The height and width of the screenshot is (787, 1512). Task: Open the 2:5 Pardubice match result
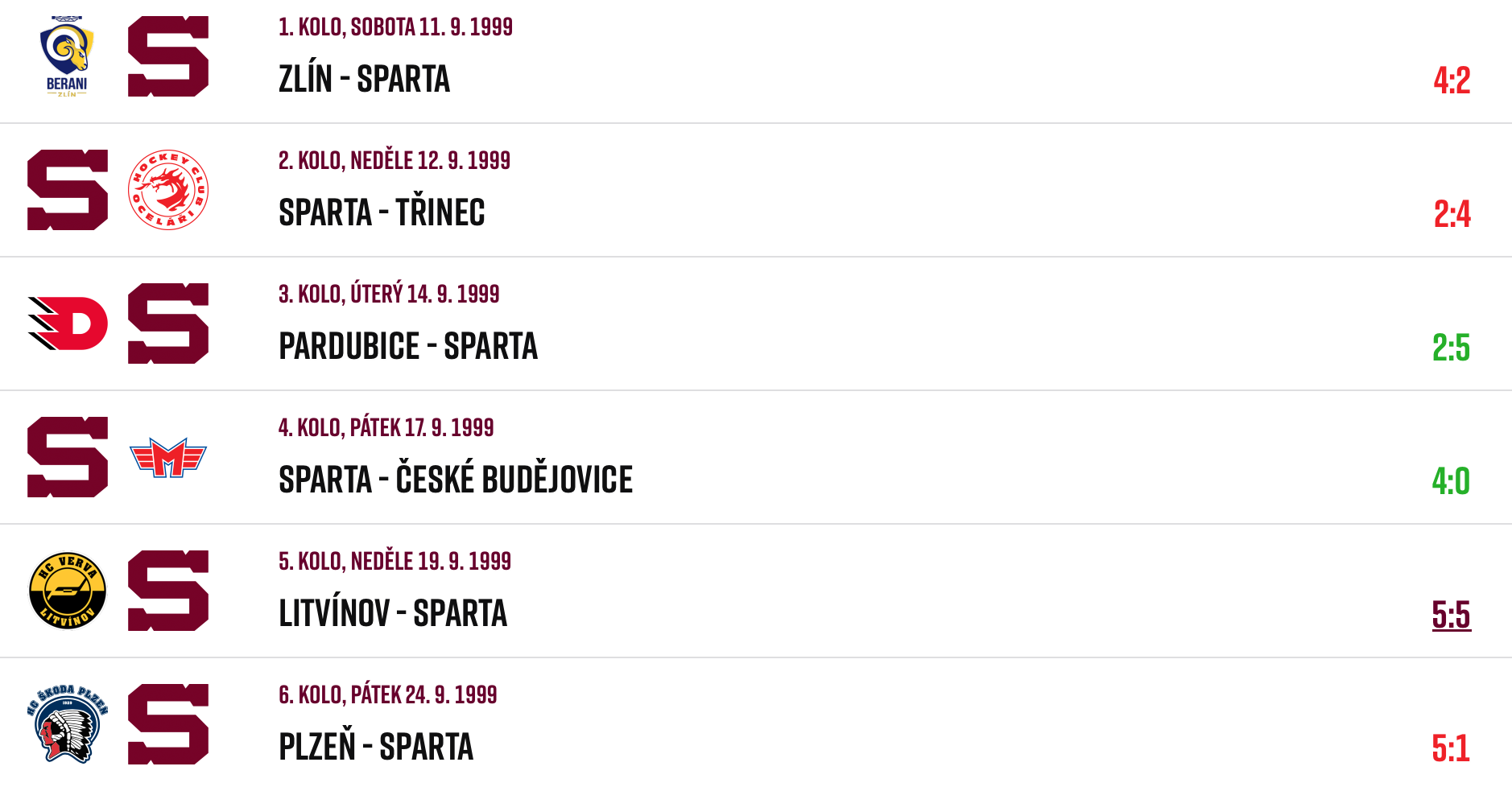(x=1451, y=348)
